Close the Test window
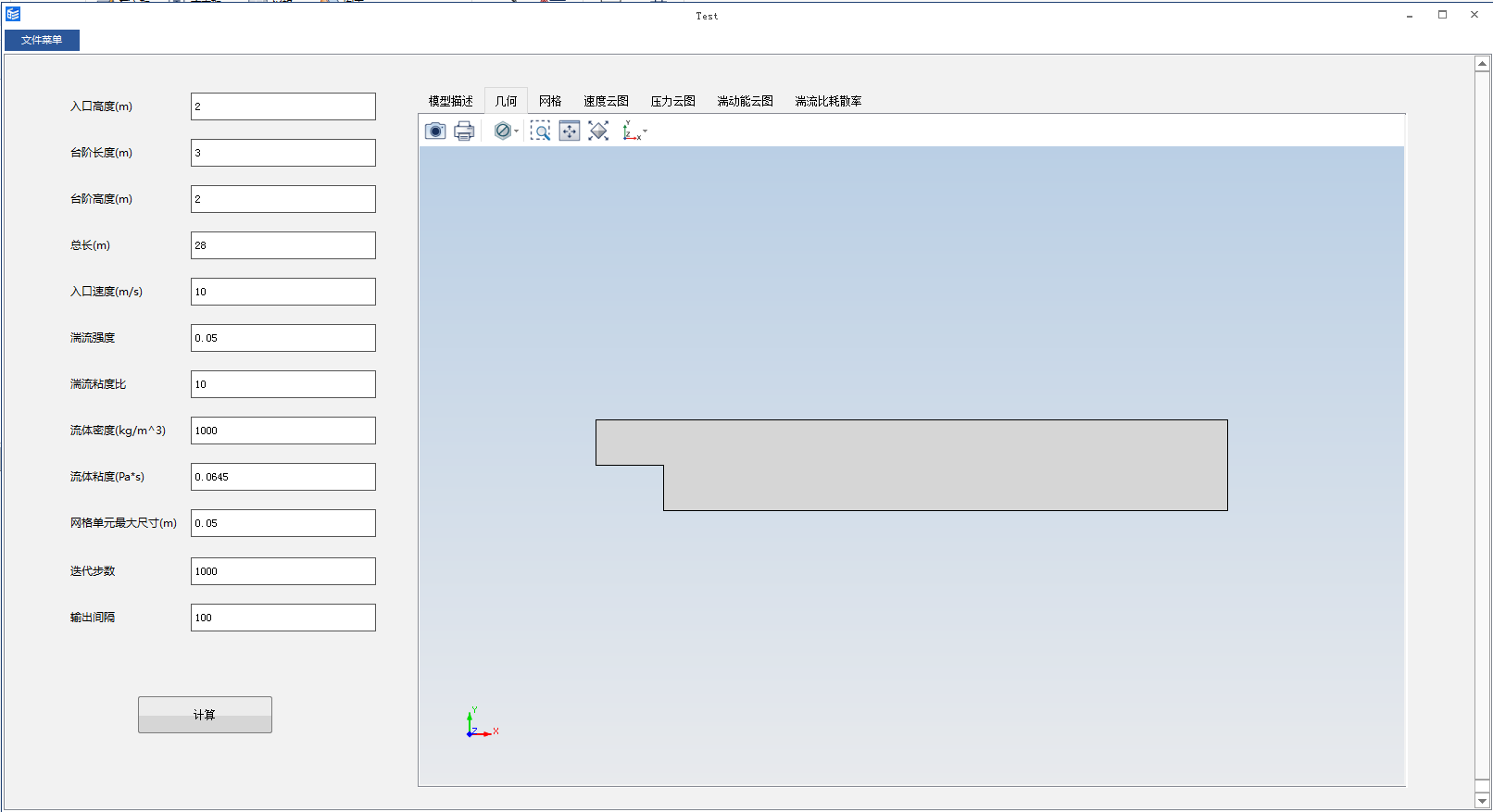This screenshot has height=812, width=1493. point(1474,15)
